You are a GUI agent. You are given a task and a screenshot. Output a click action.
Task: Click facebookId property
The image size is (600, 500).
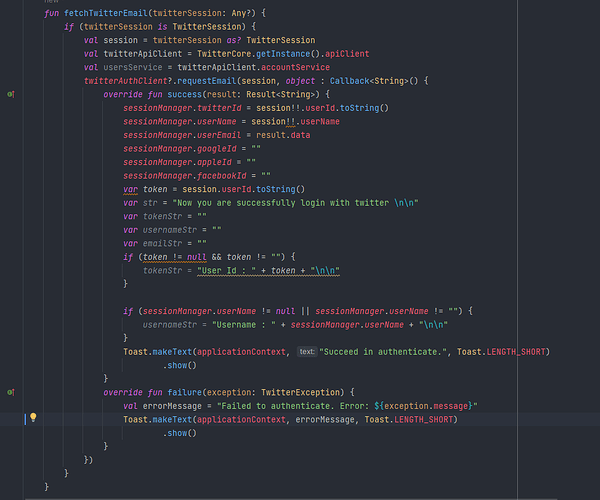coord(222,176)
